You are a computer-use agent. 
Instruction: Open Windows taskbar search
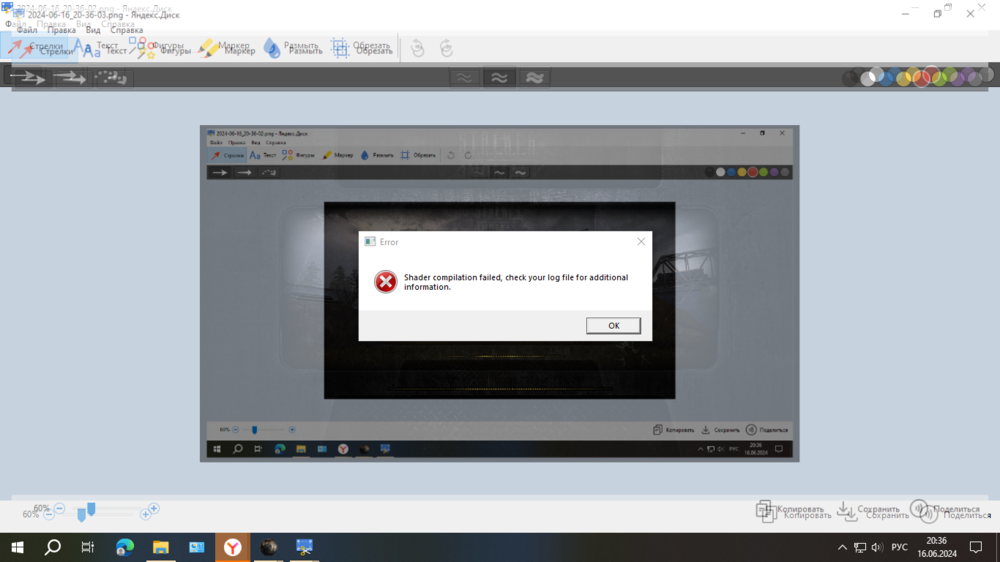click(x=53, y=547)
